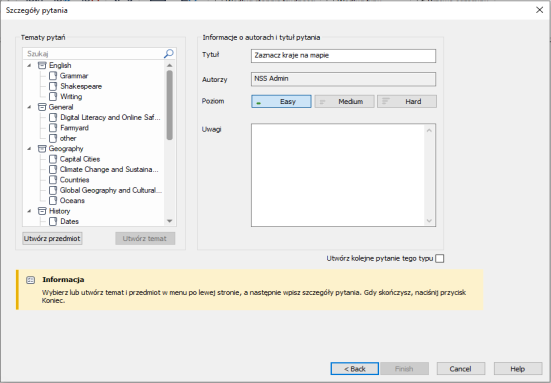Set difficulty level to Medium
Screen dimensions: 551x383
tap(344, 102)
